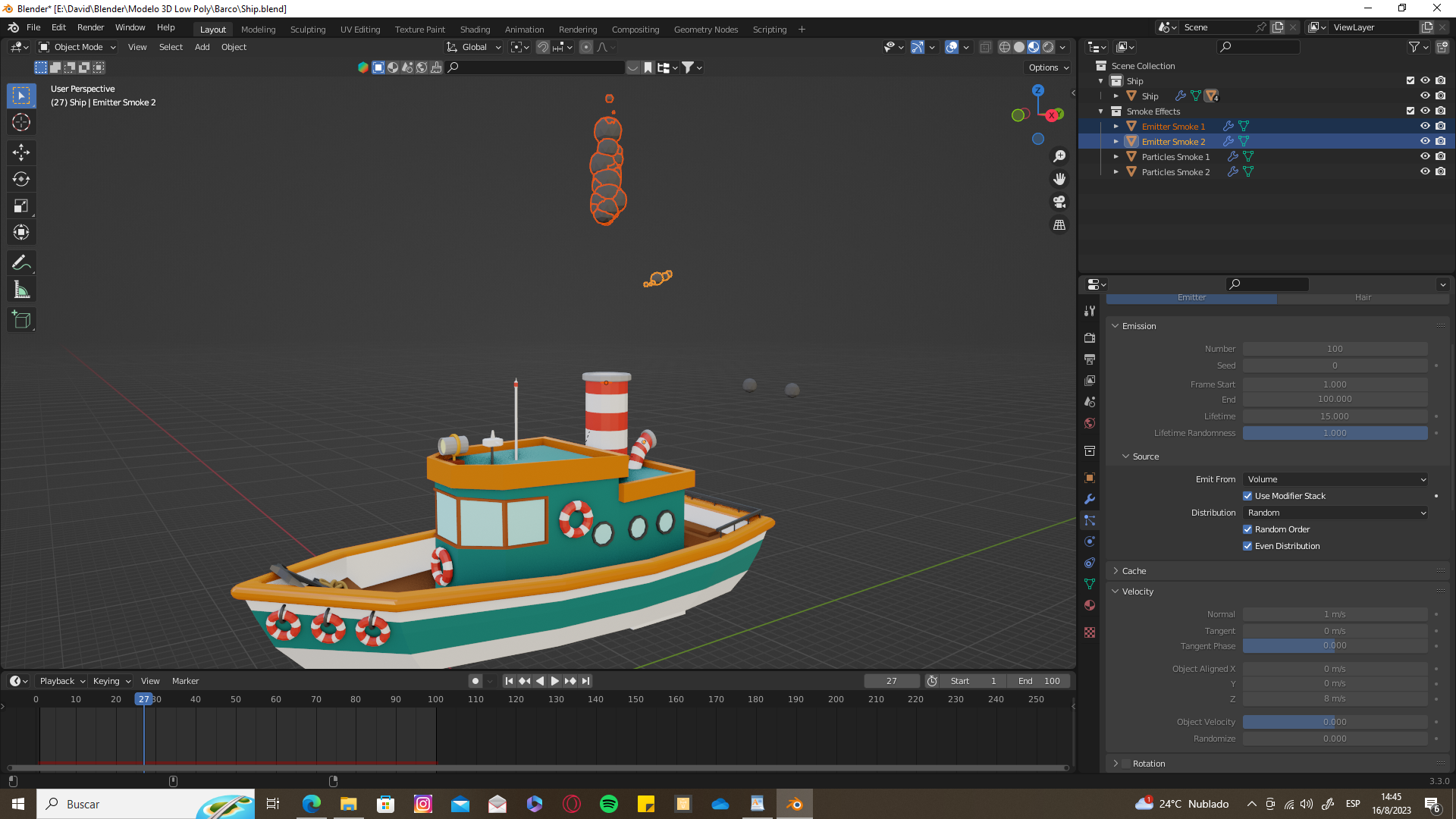This screenshot has height=819, width=1456.
Task: Expand the Cache panel
Action: pos(1134,571)
